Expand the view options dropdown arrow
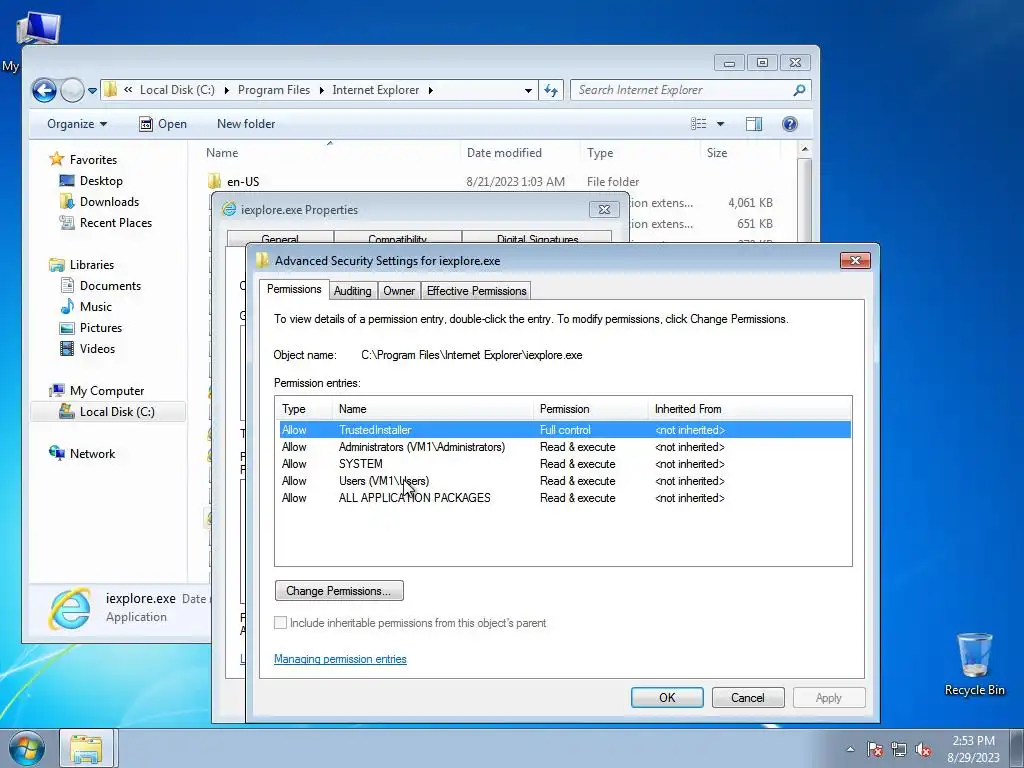This screenshot has width=1024, height=768. [x=720, y=124]
